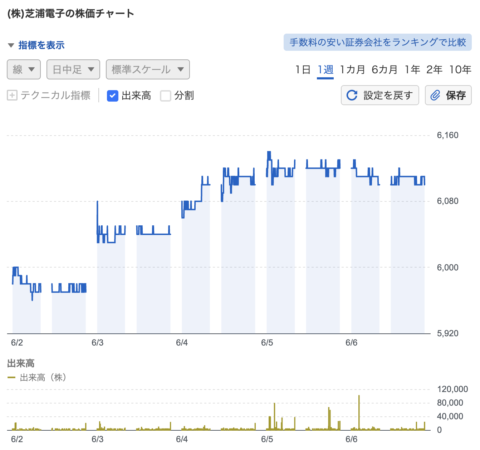Viewport: 480px width, 450px height.
Task: Enable the 分割 checkbox
Action: click(x=165, y=96)
